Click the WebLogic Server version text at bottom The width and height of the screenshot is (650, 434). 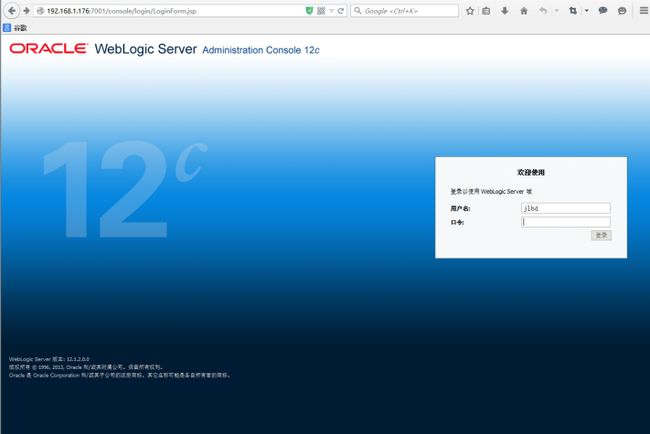pos(49,359)
